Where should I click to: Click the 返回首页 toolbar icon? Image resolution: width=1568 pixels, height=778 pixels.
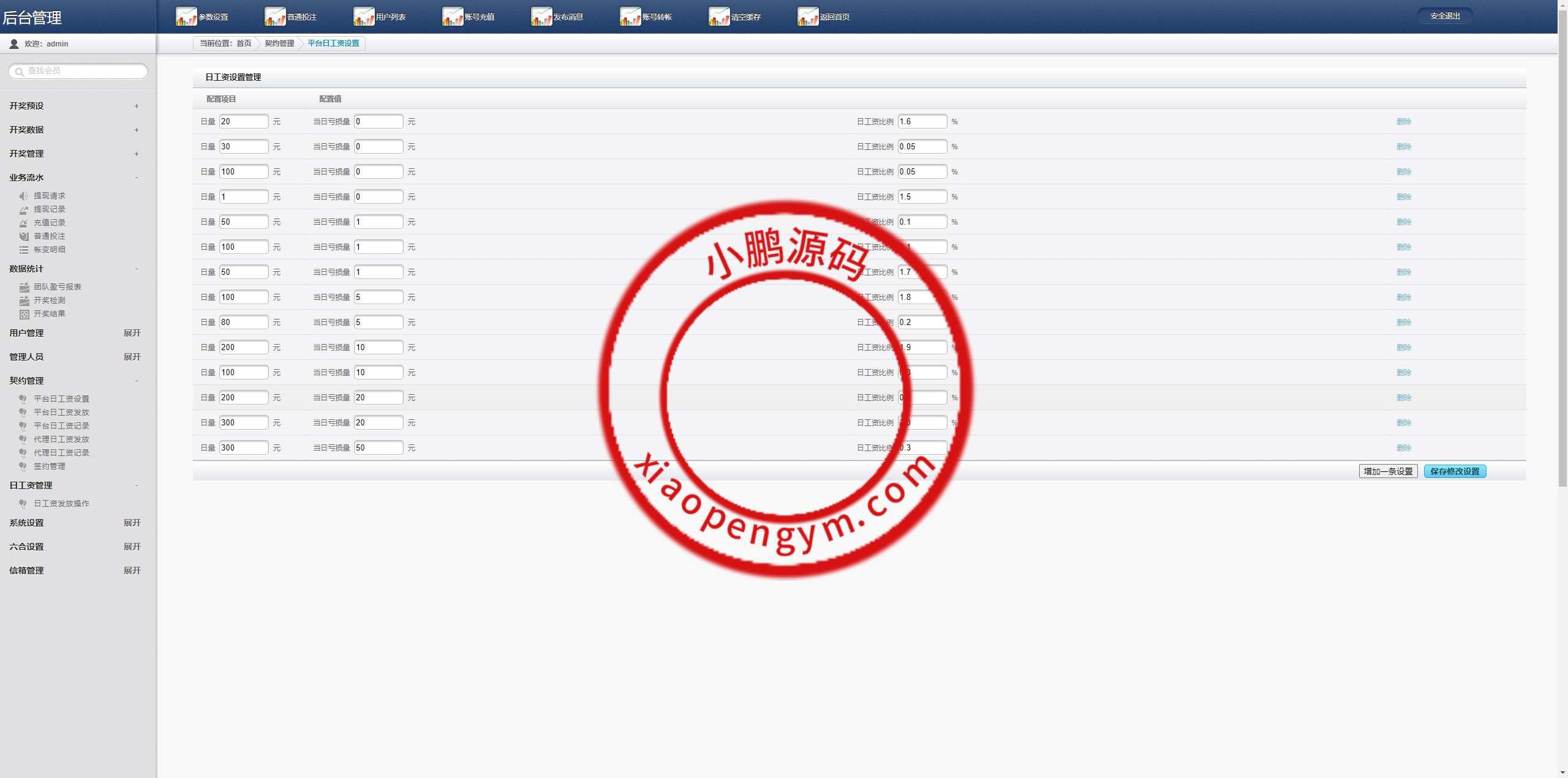pyautogui.click(x=808, y=17)
